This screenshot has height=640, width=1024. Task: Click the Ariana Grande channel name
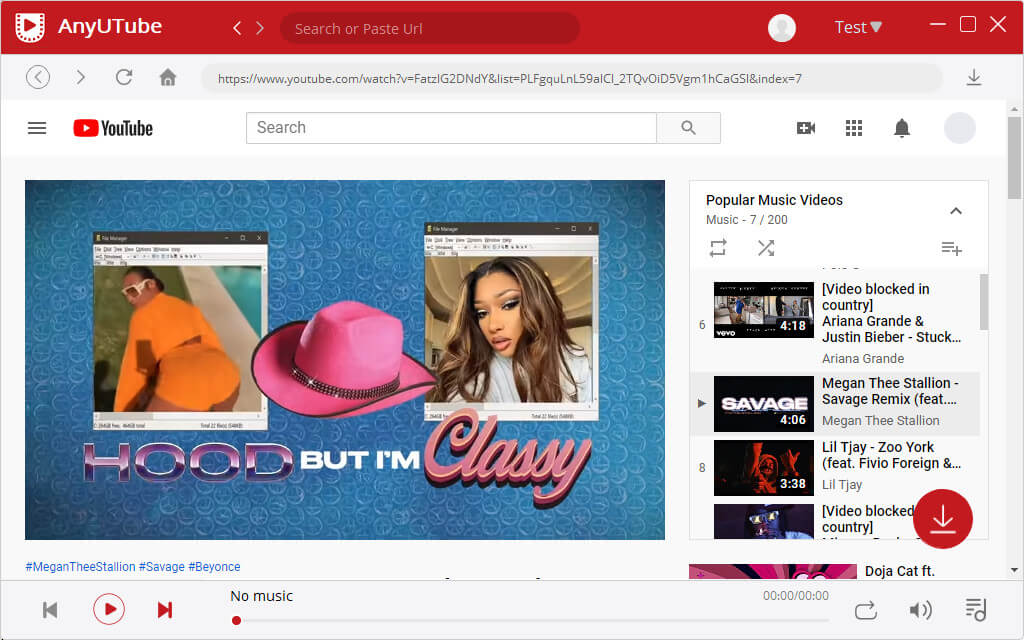pyautogui.click(x=863, y=359)
